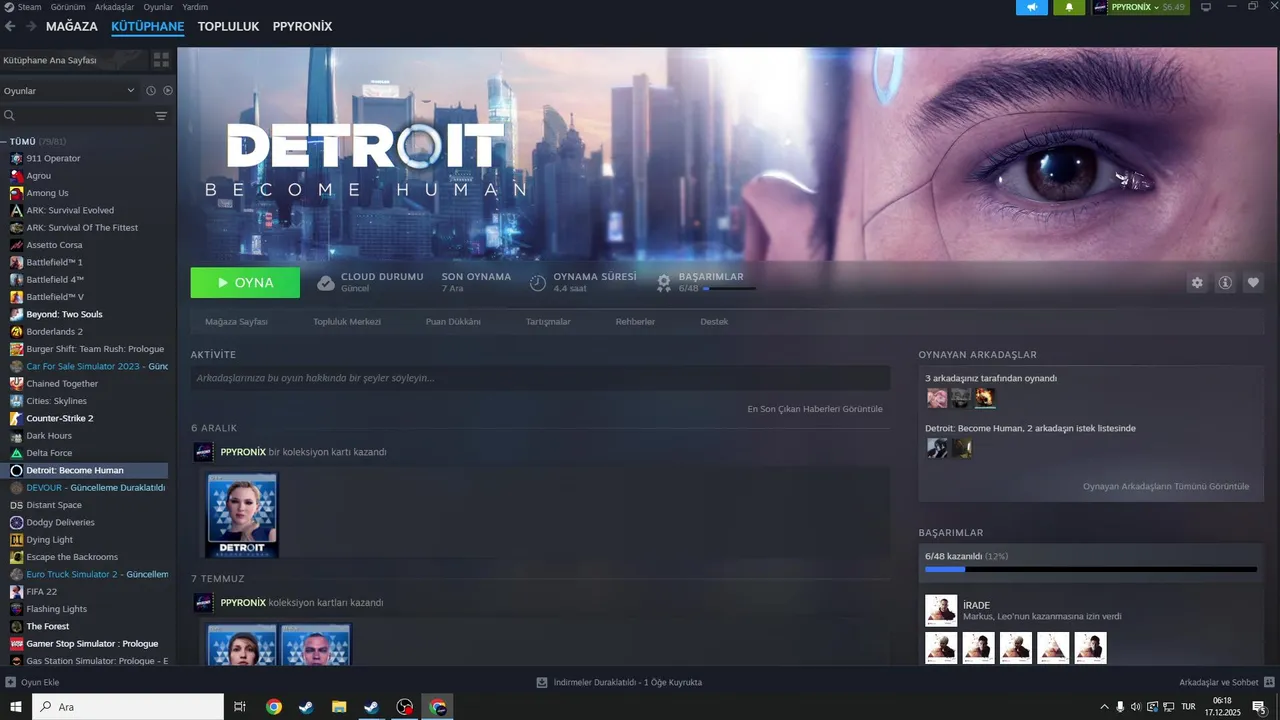
Task: View all Oynayan Arkadaşlar link
Action: click(1166, 487)
